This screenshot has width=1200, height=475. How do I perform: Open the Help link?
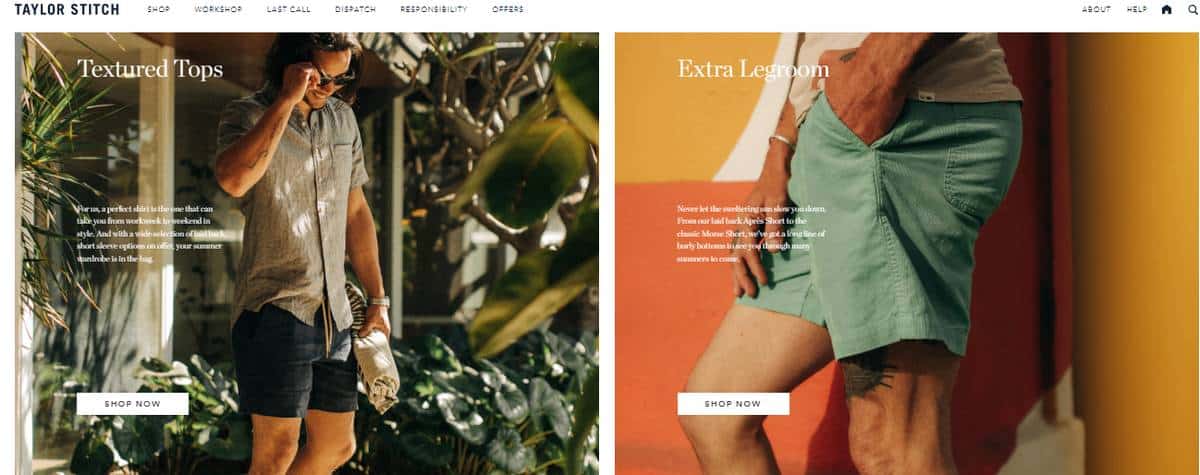1137,10
